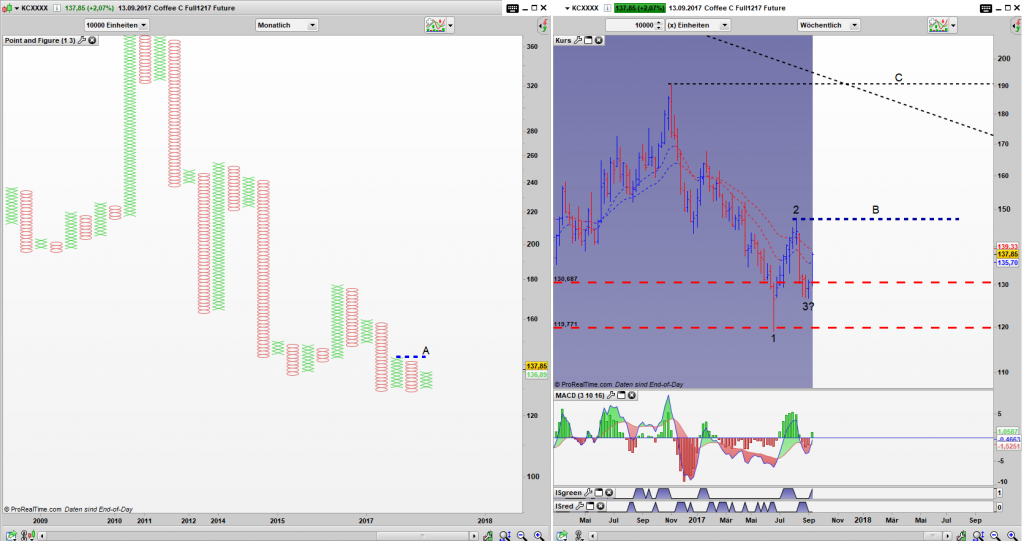
Task: Increase units stepper up arrow
Action: coord(659,22)
